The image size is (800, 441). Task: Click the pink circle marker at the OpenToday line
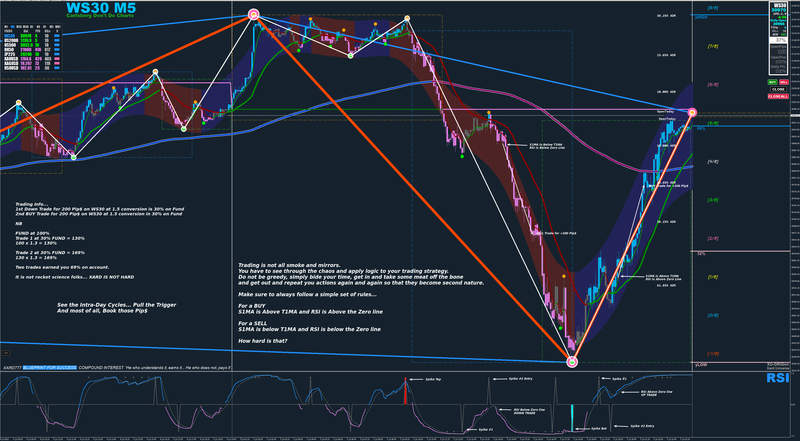[x=692, y=112]
